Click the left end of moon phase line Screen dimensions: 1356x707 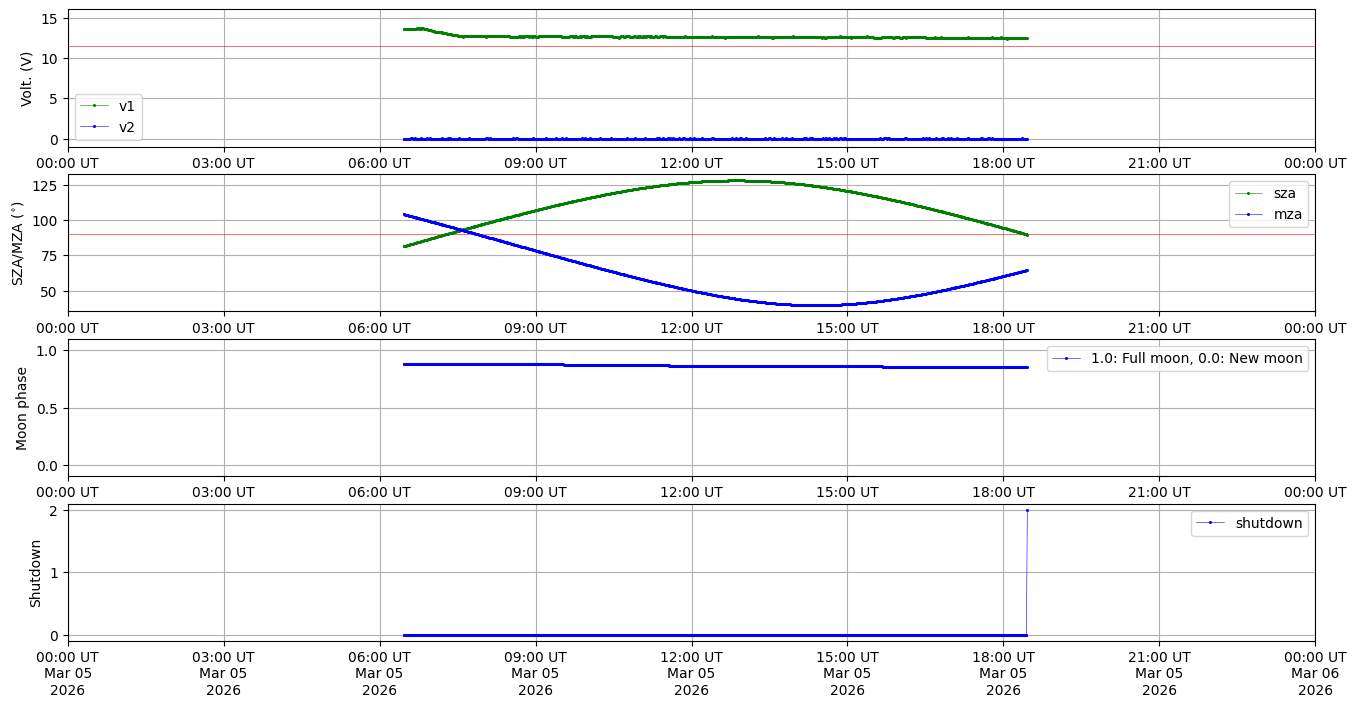404,364
